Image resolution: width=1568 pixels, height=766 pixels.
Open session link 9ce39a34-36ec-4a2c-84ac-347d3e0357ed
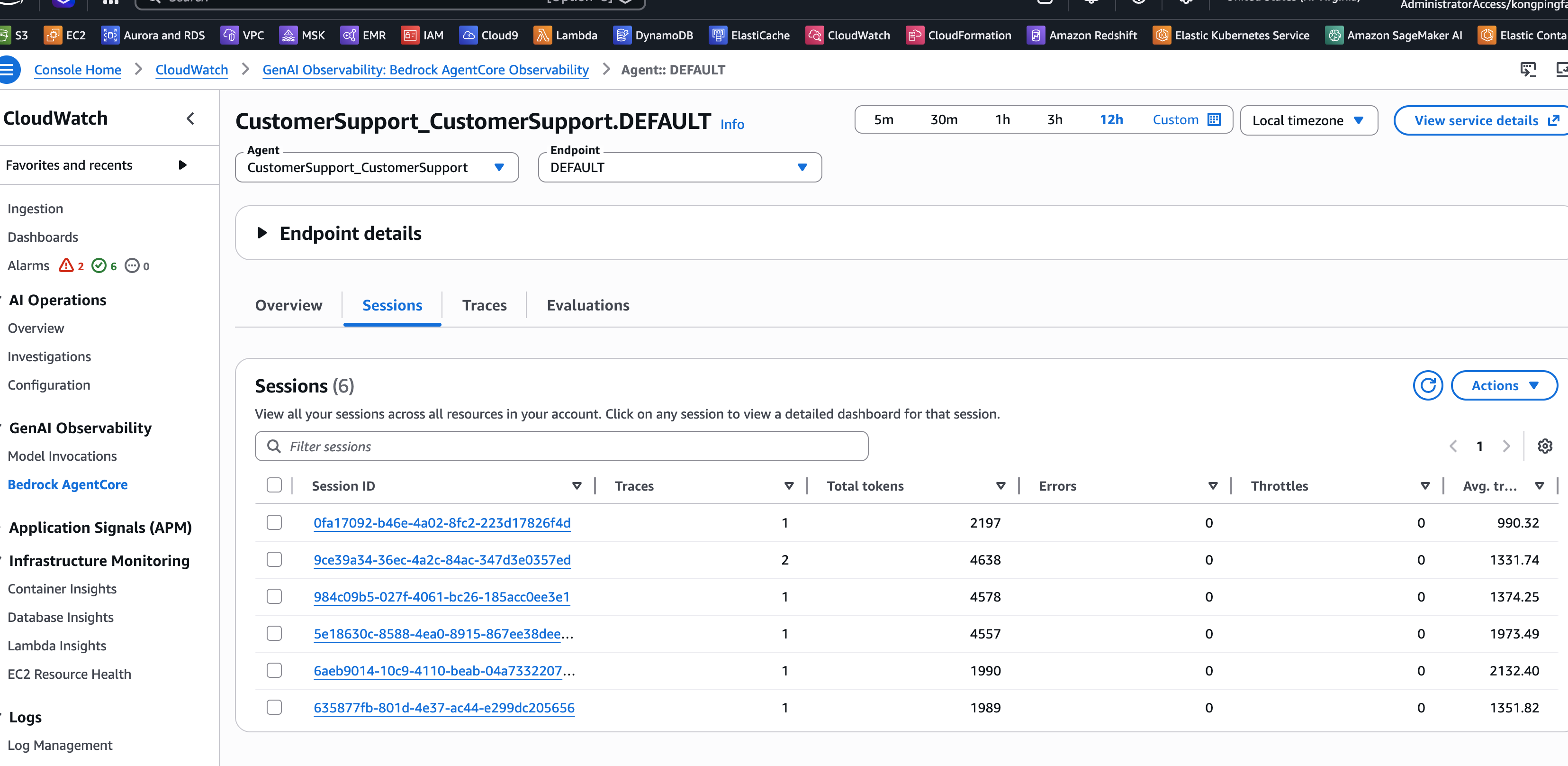(442, 560)
